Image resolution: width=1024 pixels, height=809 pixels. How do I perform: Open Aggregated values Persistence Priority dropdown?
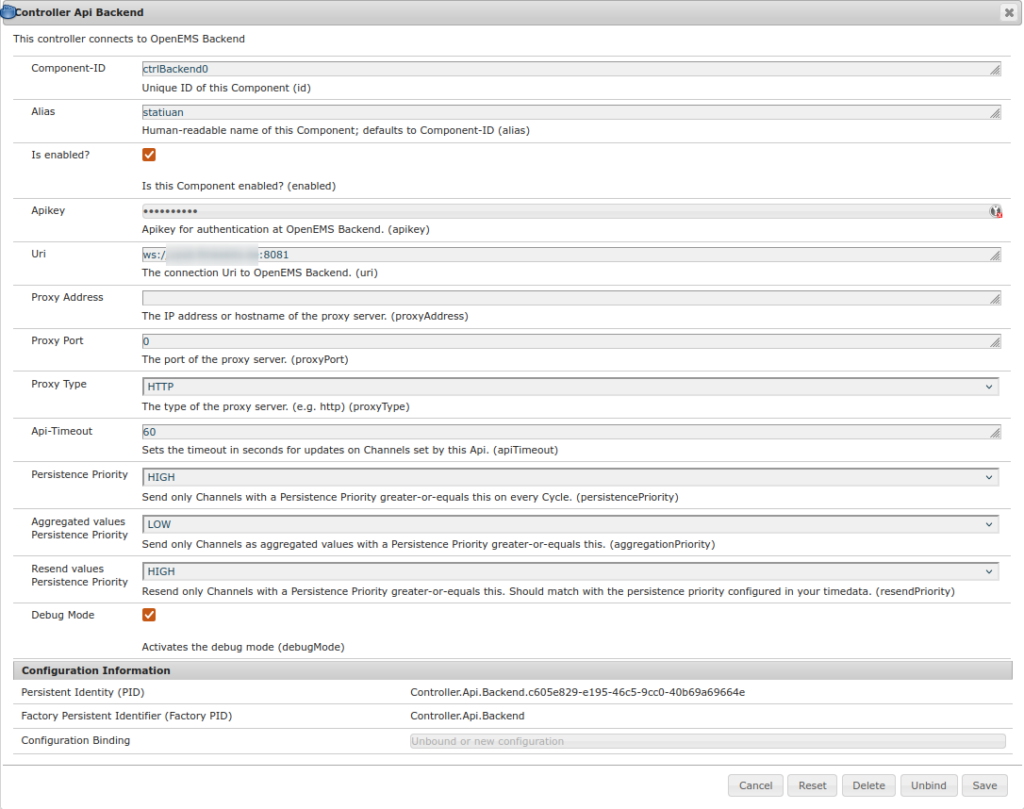pos(570,524)
